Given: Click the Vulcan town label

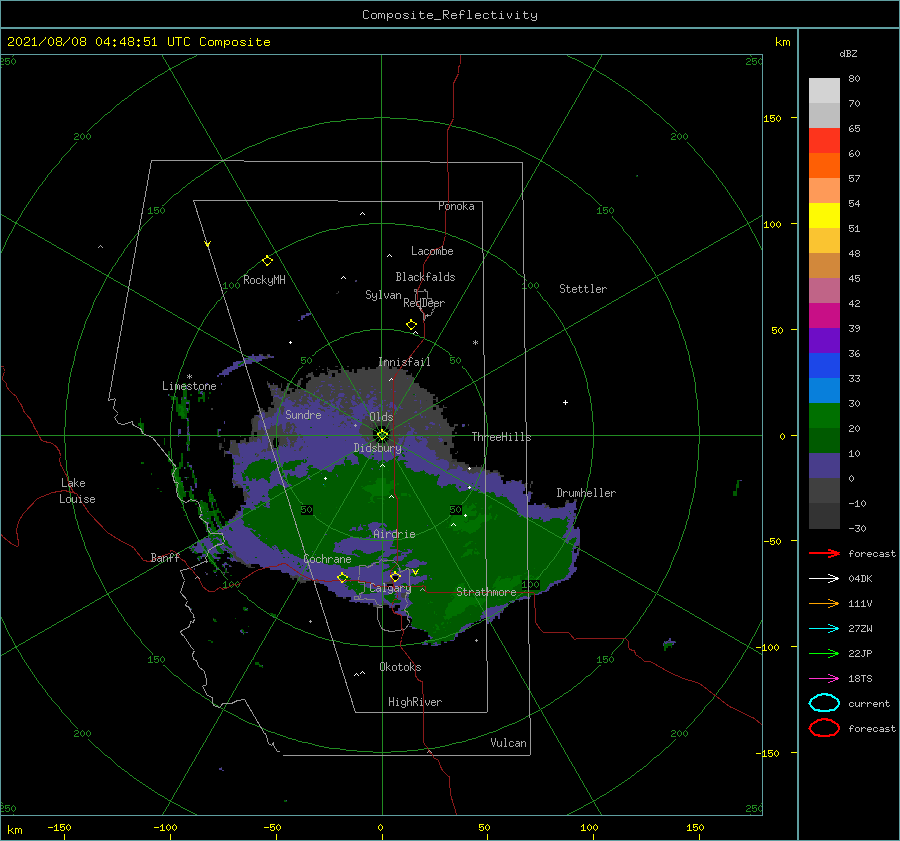Looking at the screenshot, I should (x=508, y=743).
